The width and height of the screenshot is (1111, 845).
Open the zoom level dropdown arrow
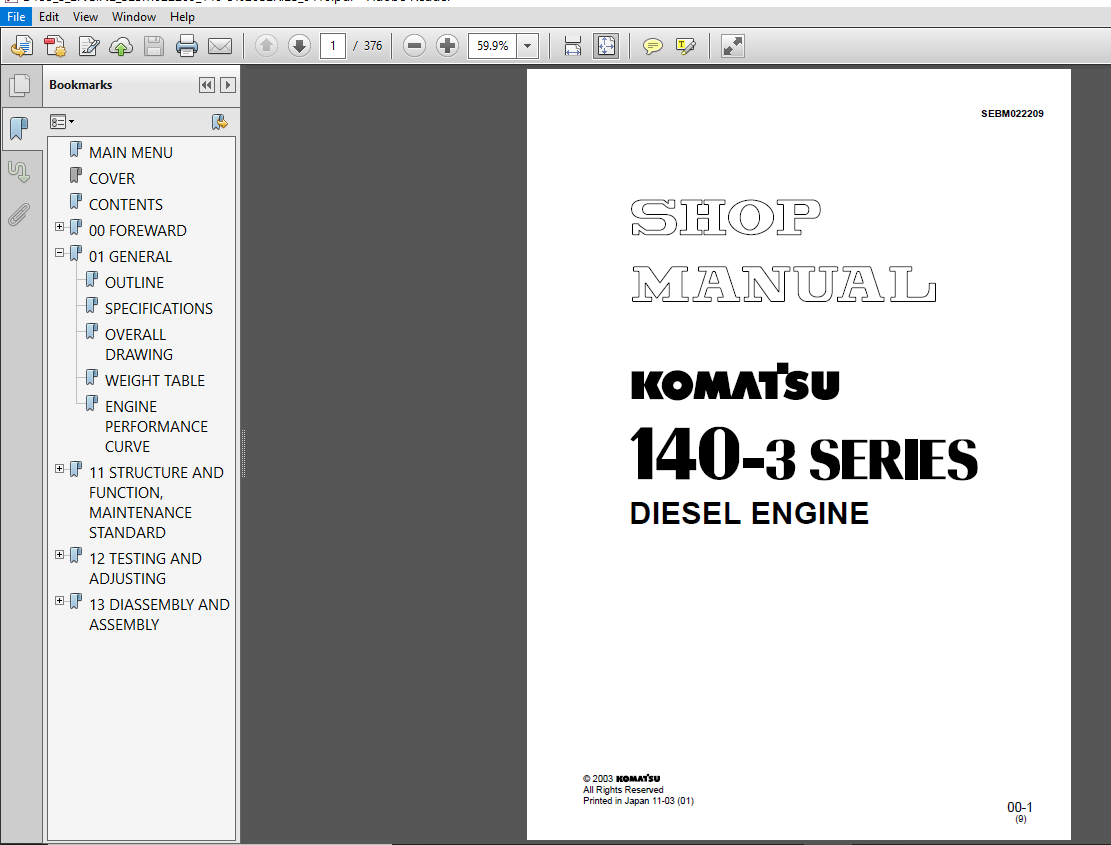527,46
